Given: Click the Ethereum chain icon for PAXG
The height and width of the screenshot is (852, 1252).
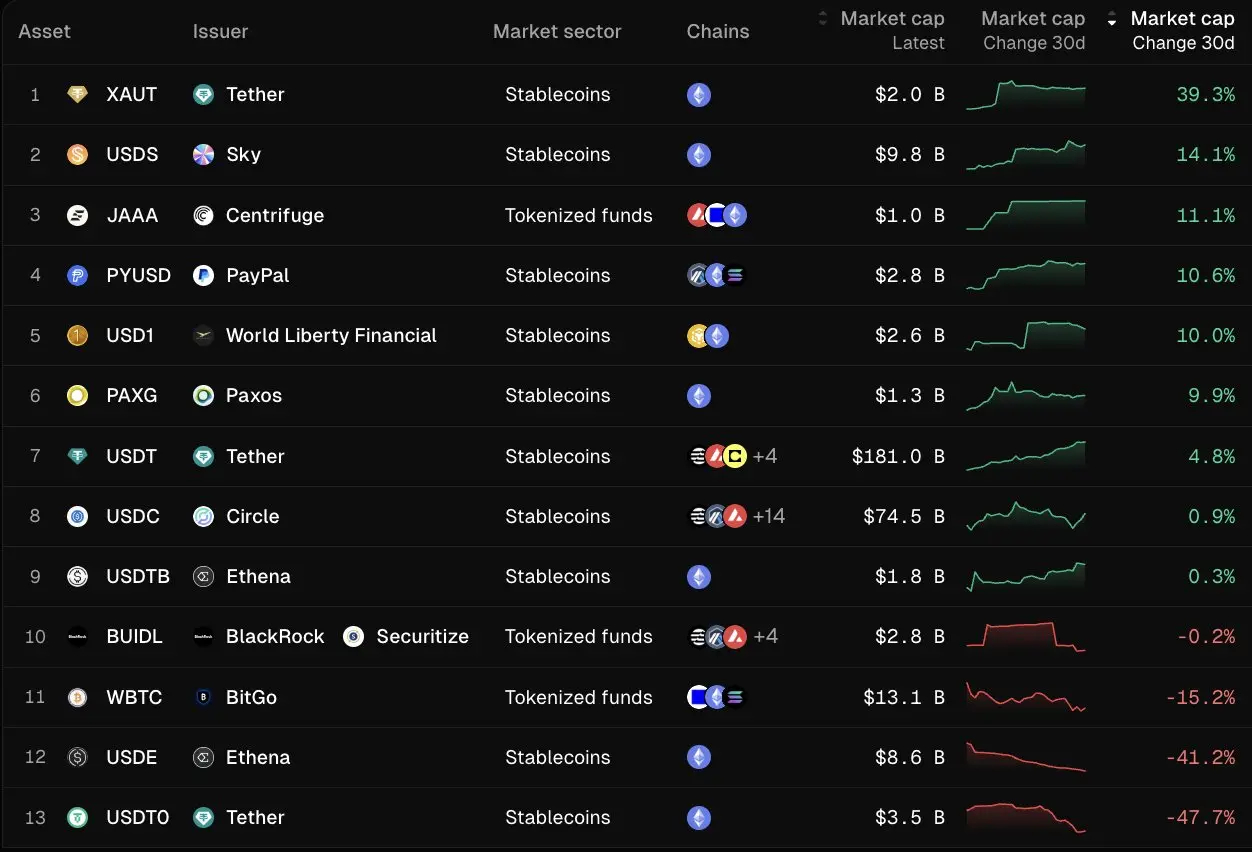Looking at the screenshot, I should [x=699, y=396].
